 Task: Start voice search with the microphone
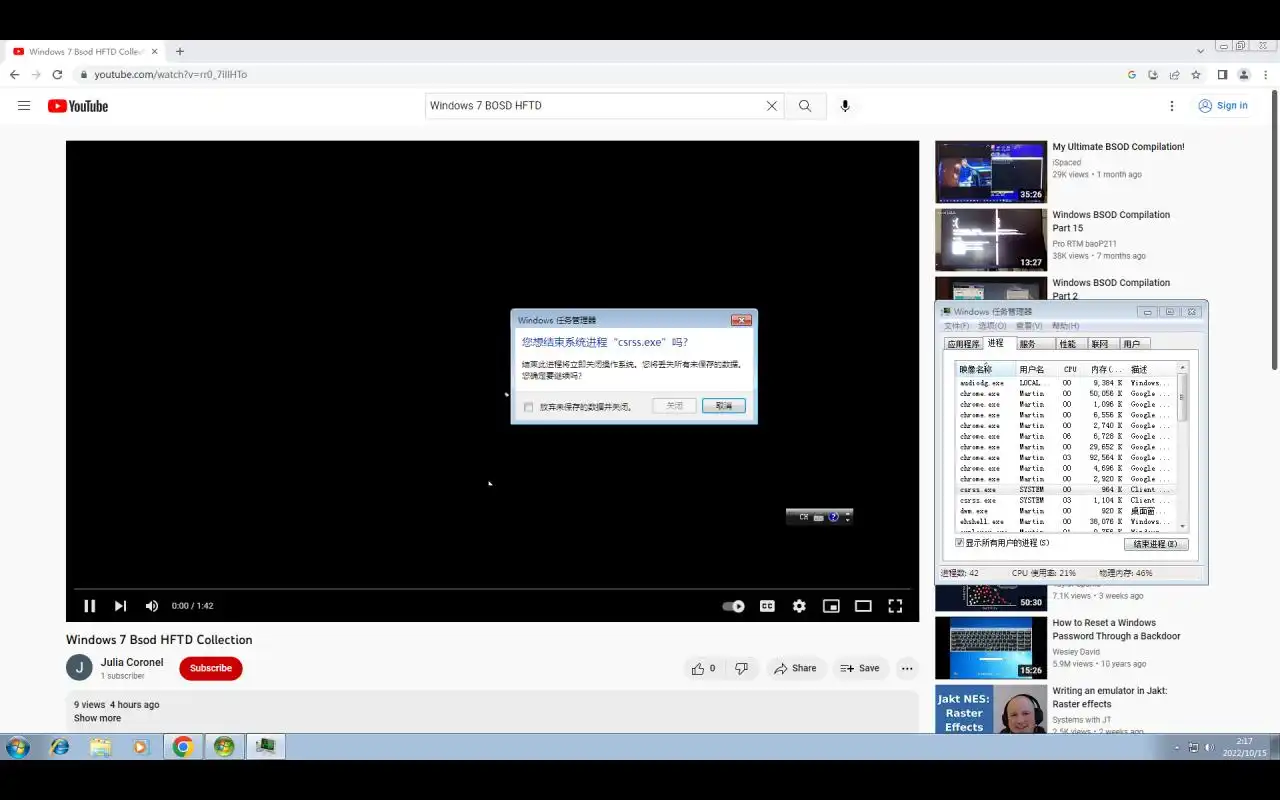845,106
